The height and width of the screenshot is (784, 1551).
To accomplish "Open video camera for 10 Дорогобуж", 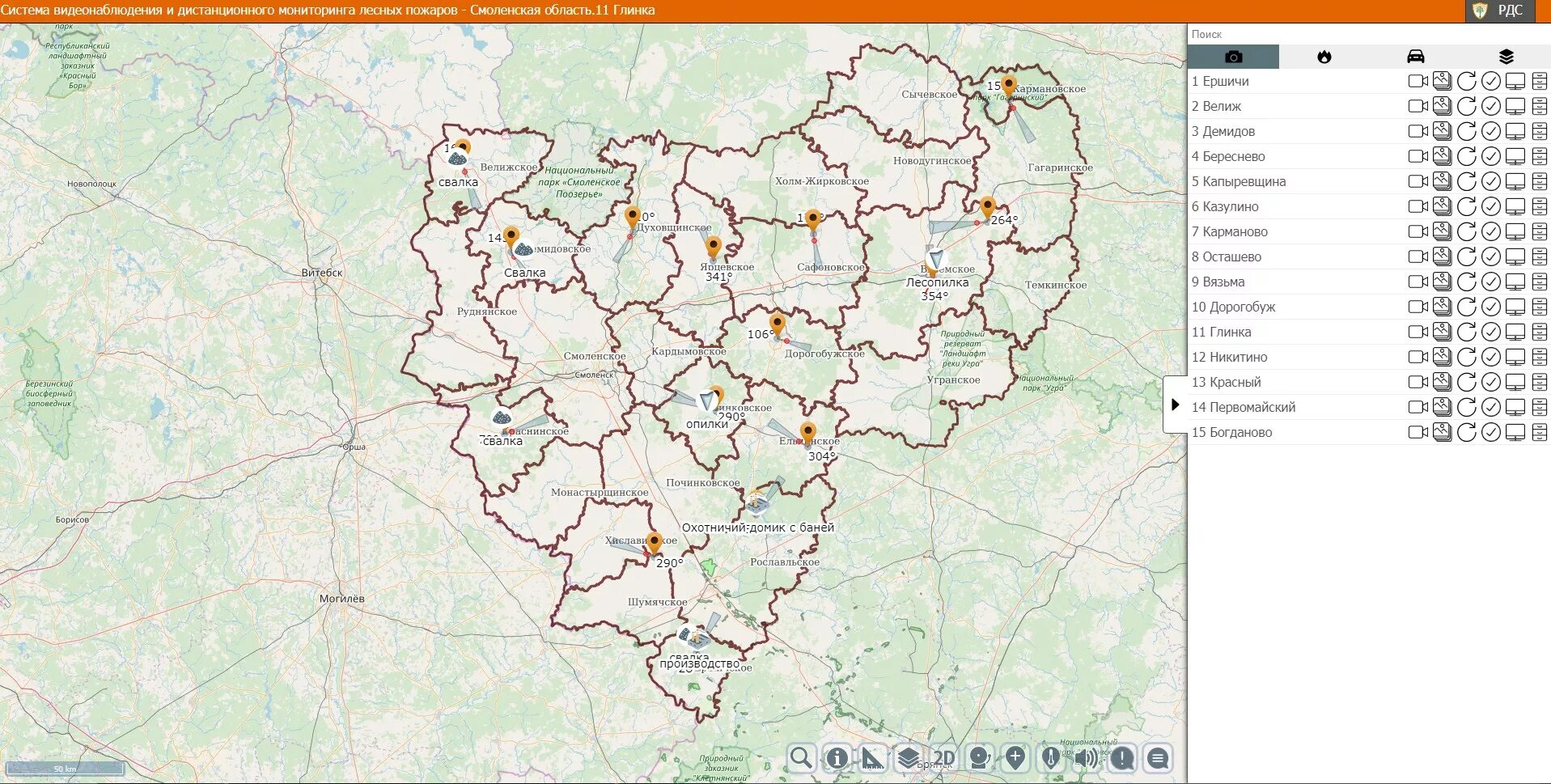I will 1418,307.
